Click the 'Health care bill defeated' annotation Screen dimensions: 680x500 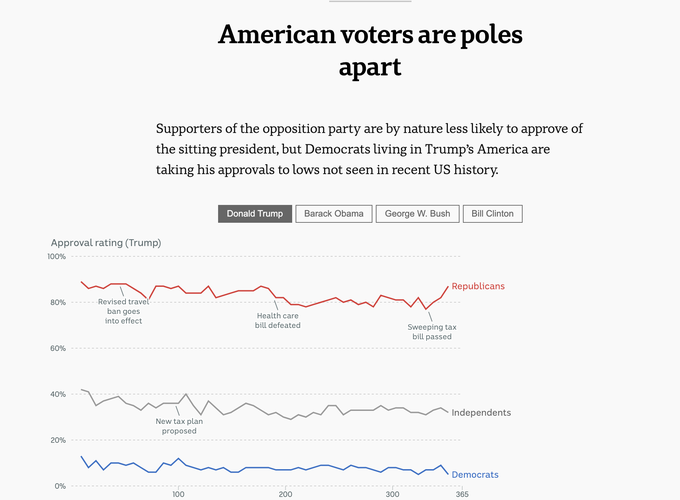click(279, 320)
